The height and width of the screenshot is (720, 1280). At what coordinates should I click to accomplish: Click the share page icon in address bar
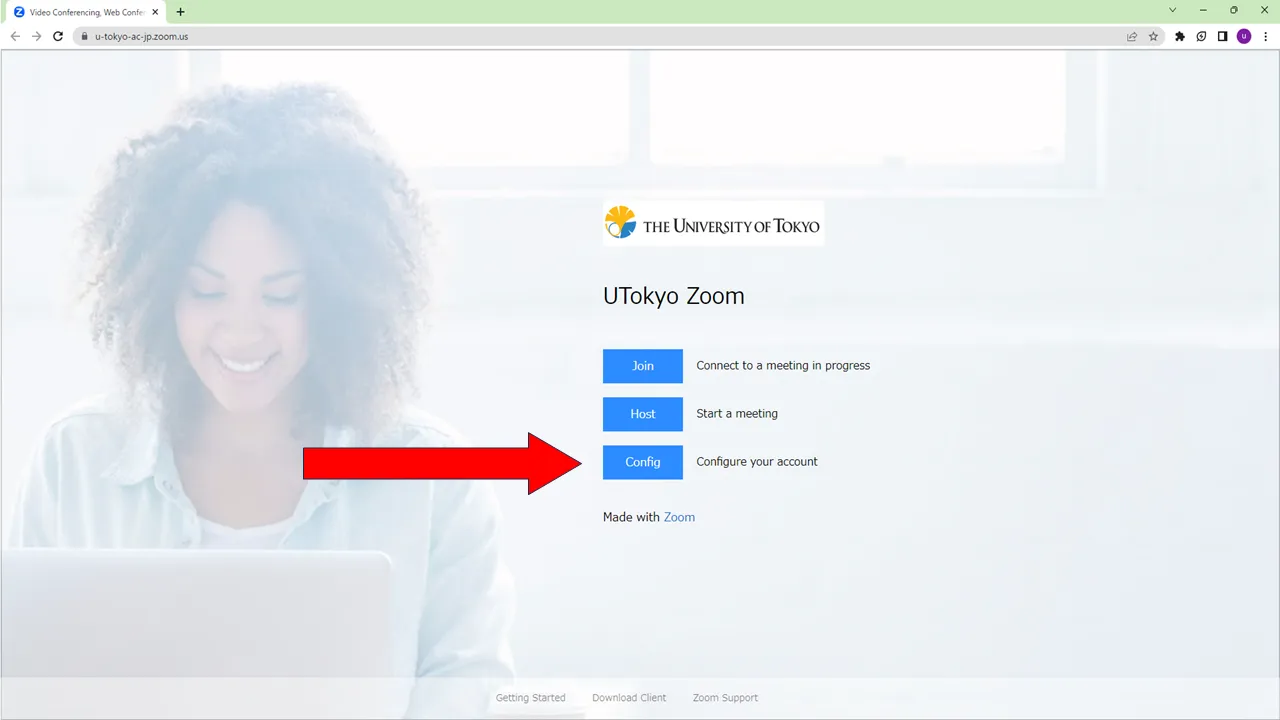[x=1132, y=36]
